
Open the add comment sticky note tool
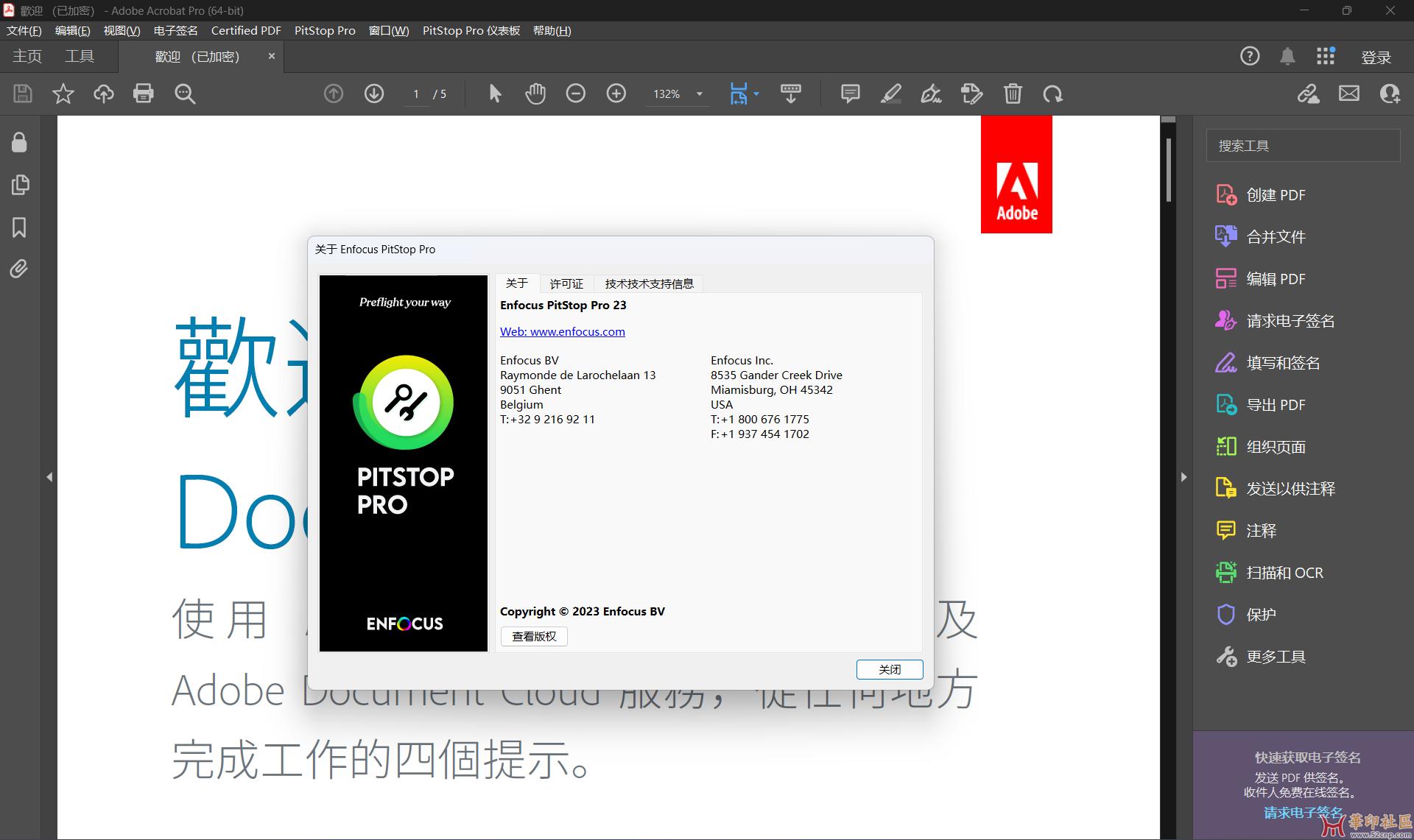850,93
